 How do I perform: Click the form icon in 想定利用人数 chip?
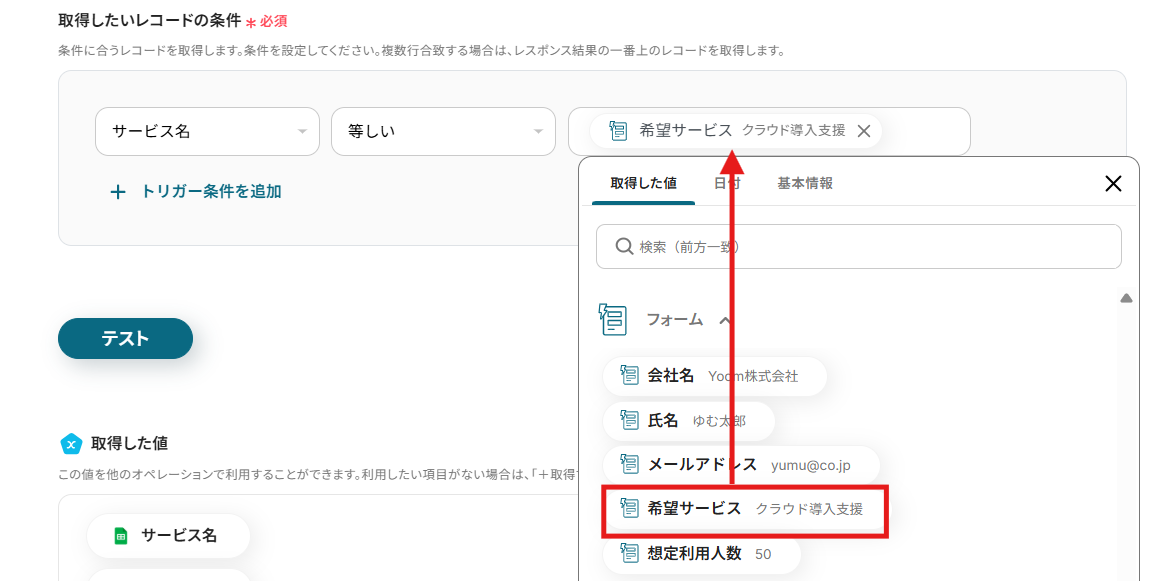630,553
